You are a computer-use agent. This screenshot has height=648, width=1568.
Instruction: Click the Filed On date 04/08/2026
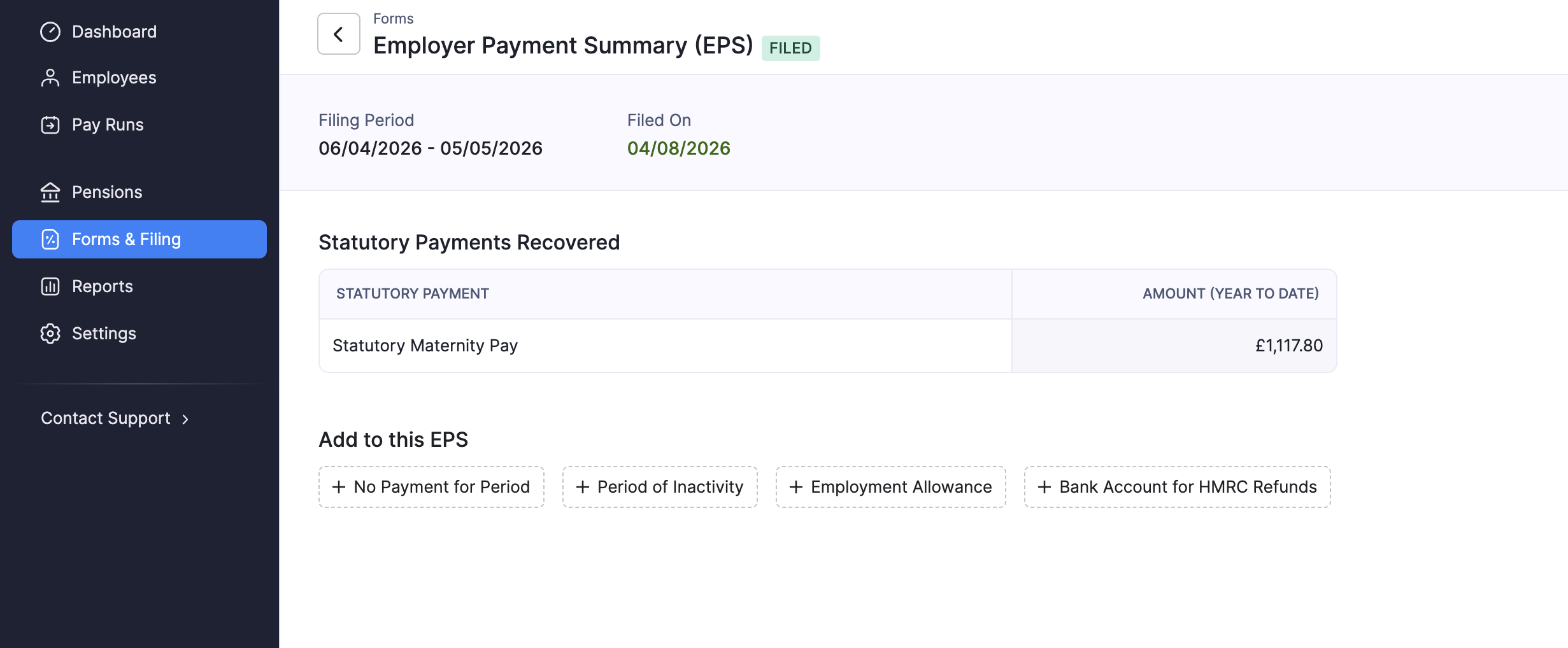(x=679, y=148)
